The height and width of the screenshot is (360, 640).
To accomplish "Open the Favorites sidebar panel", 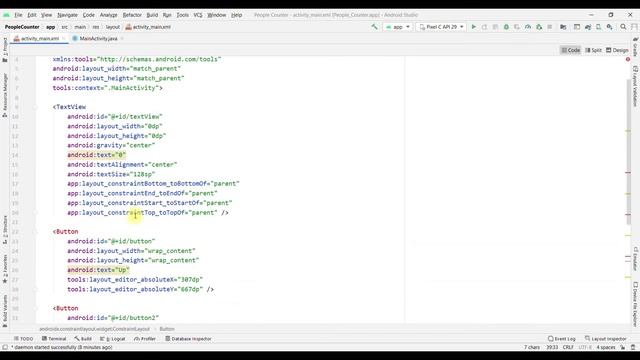I will [x=4, y=269].
